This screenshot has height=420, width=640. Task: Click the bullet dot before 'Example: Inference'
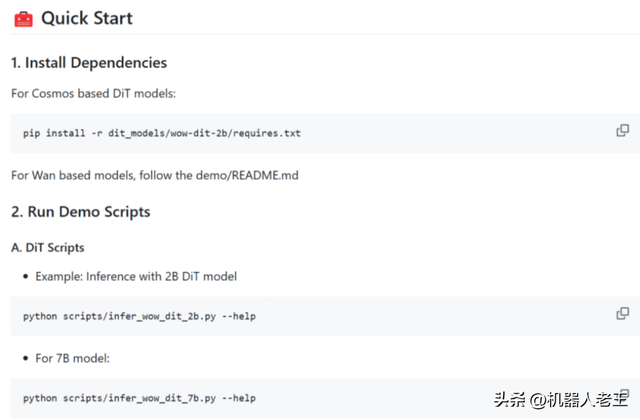[25, 276]
